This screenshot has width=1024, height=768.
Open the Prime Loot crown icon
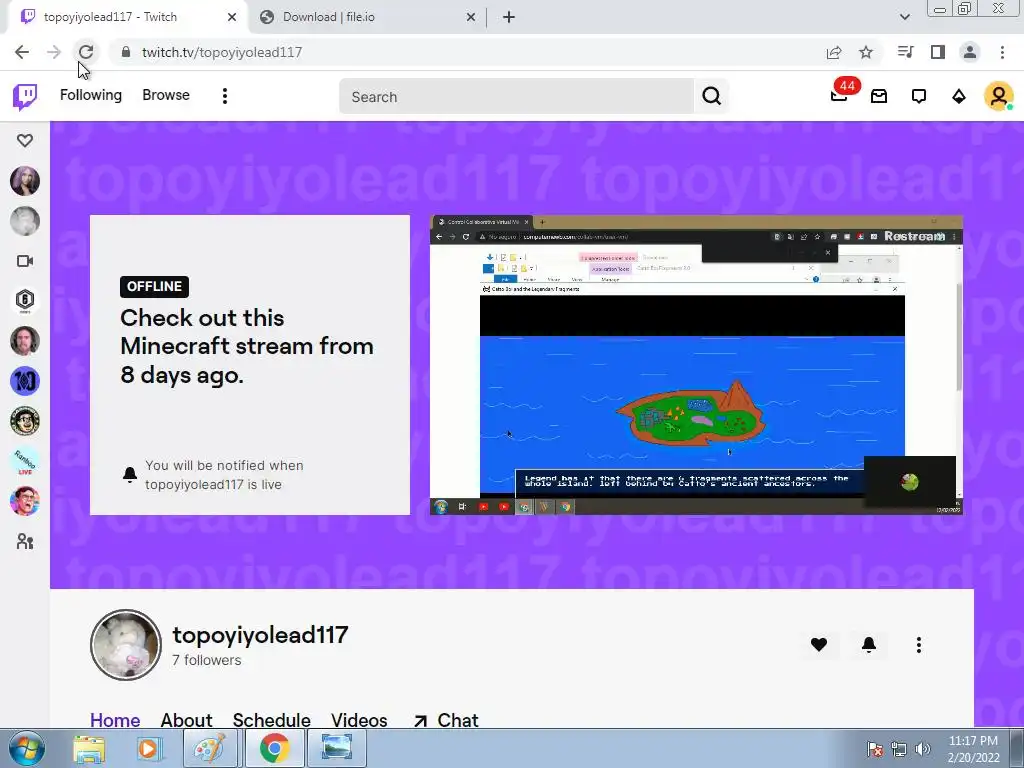point(879,97)
